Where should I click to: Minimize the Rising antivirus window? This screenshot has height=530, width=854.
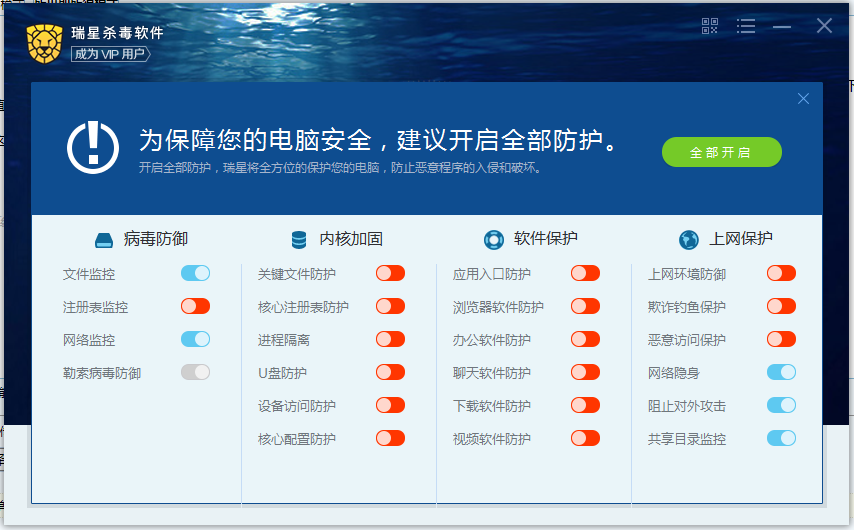coord(782,26)
